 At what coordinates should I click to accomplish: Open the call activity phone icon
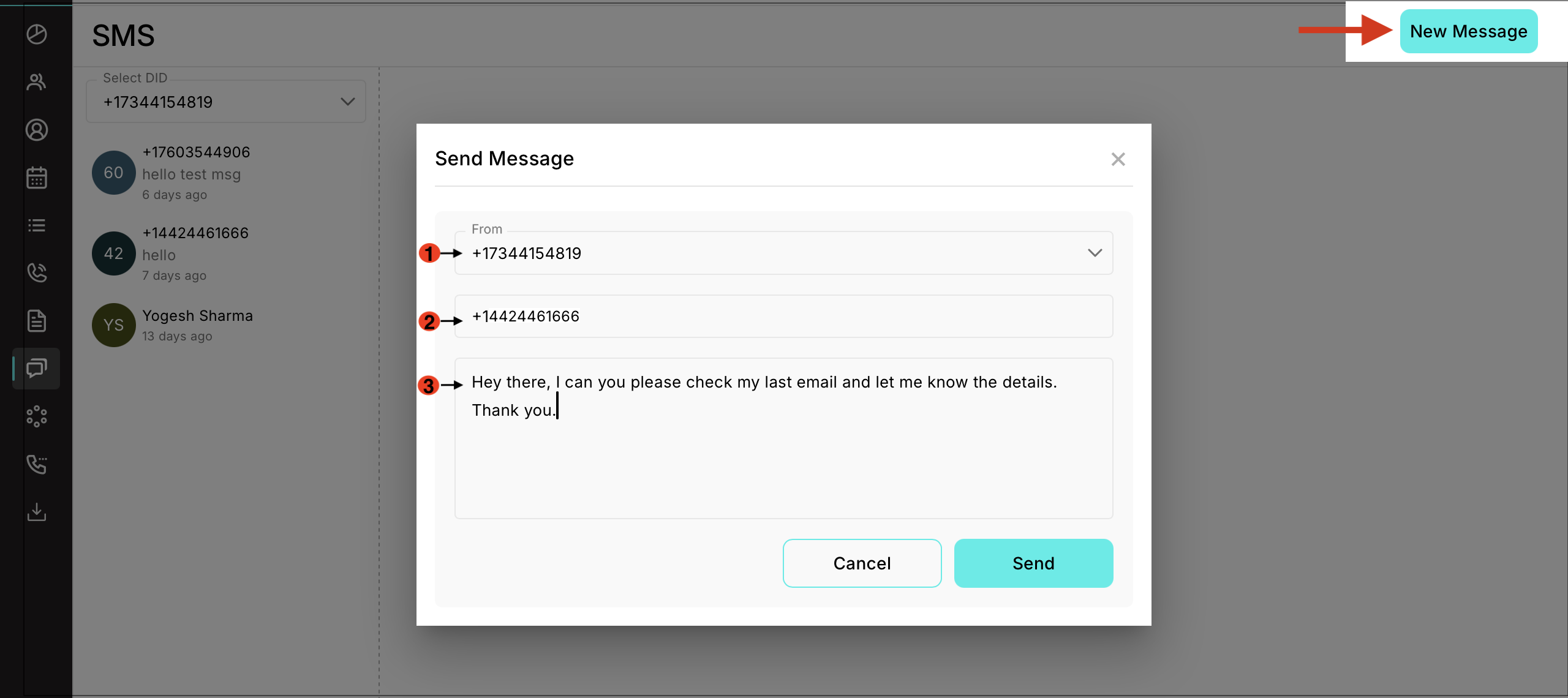pos(37,272)
